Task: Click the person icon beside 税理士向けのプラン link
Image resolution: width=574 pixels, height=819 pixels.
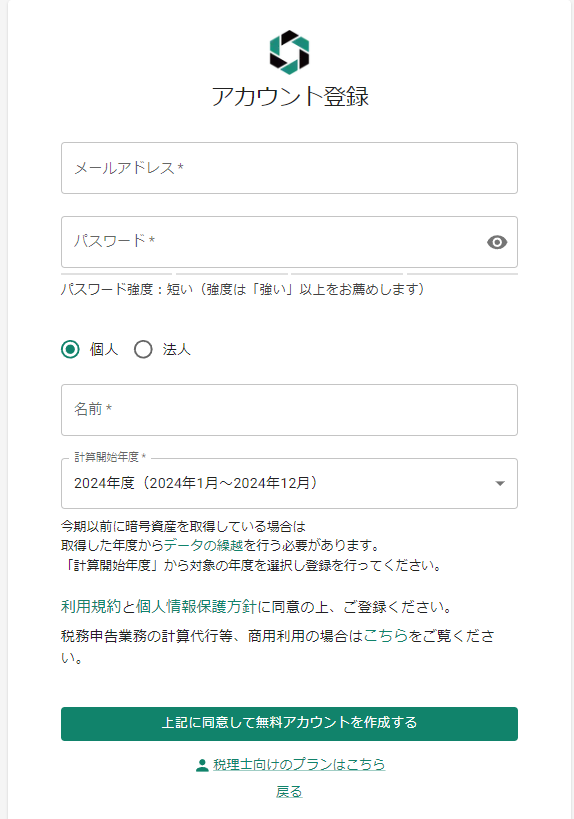Action: click(202, 765)
